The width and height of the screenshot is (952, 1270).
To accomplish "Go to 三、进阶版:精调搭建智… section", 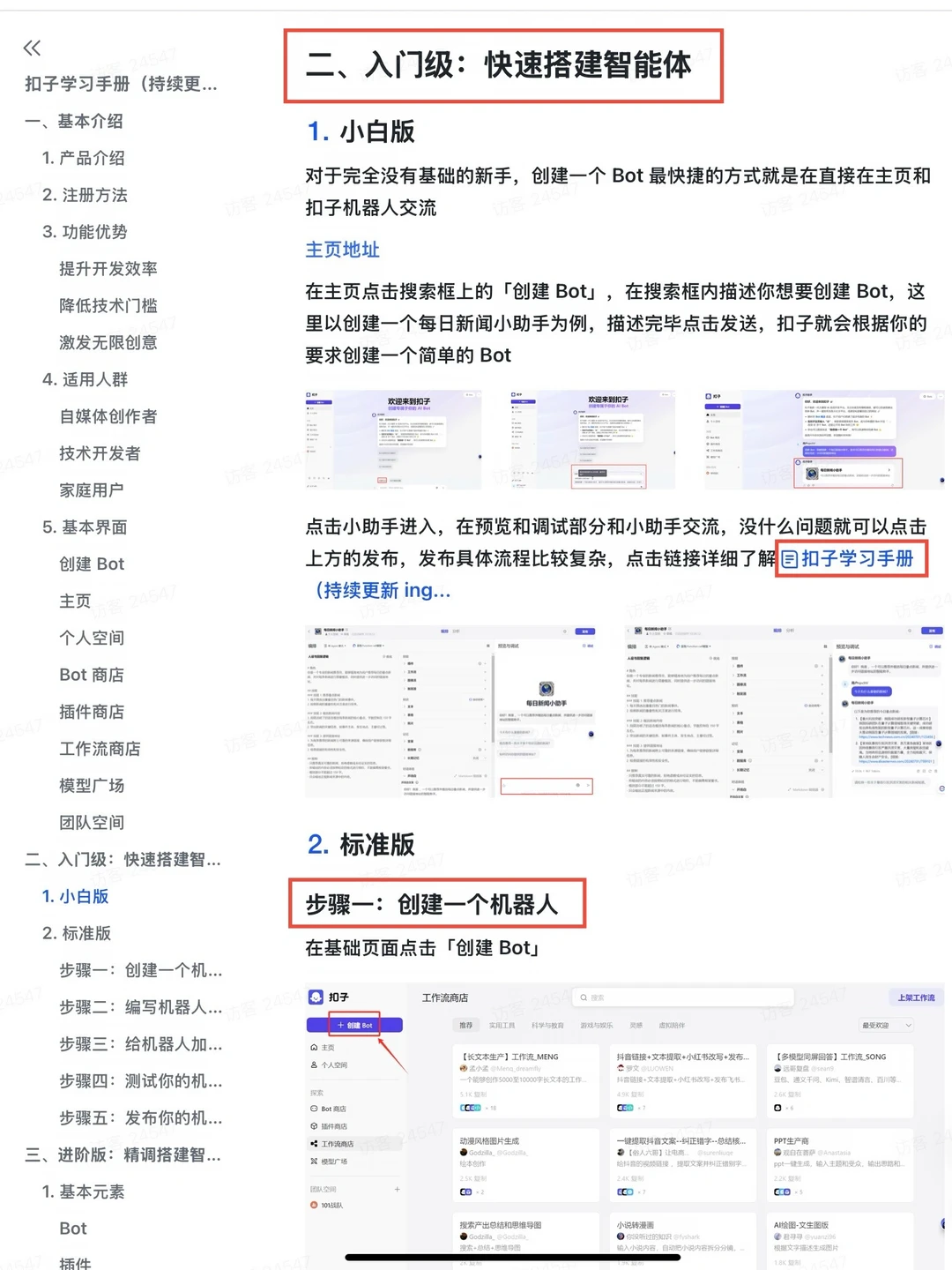I will click(x=123, y=1155).
